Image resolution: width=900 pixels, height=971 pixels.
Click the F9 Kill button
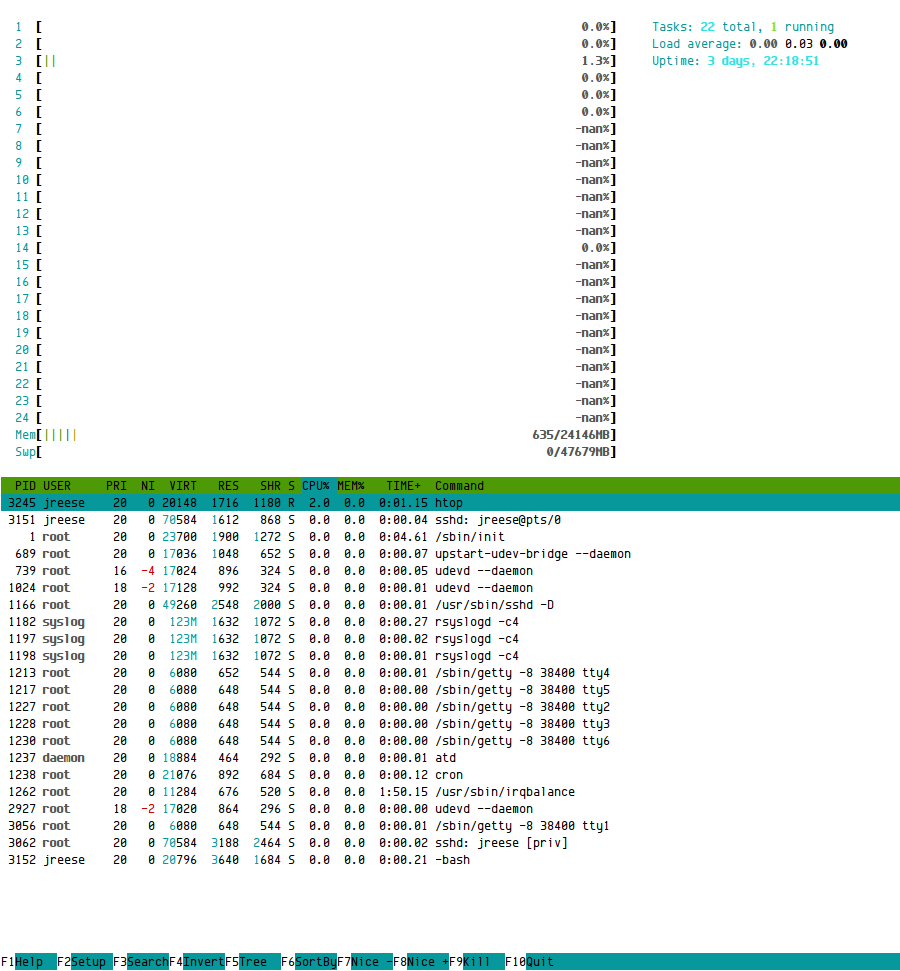click(x=477, y=962)
